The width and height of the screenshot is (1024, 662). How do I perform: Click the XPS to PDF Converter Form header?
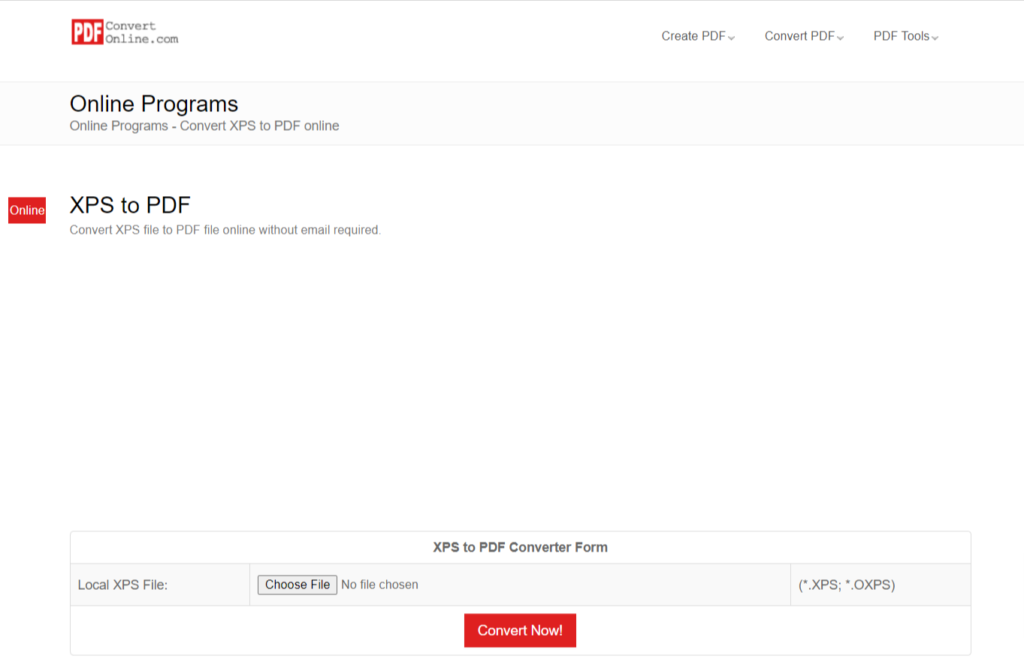point(519,547)
